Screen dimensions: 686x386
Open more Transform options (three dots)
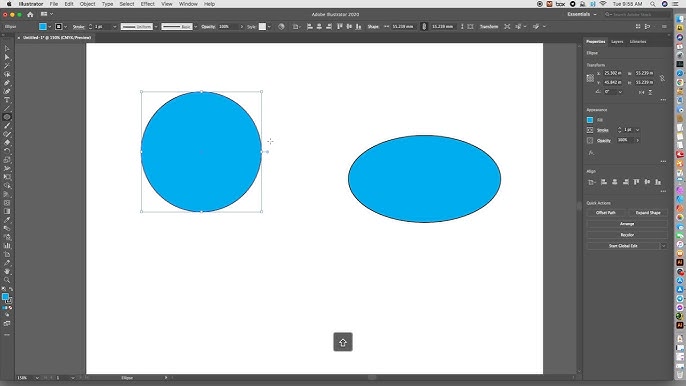tap(663, 100)
